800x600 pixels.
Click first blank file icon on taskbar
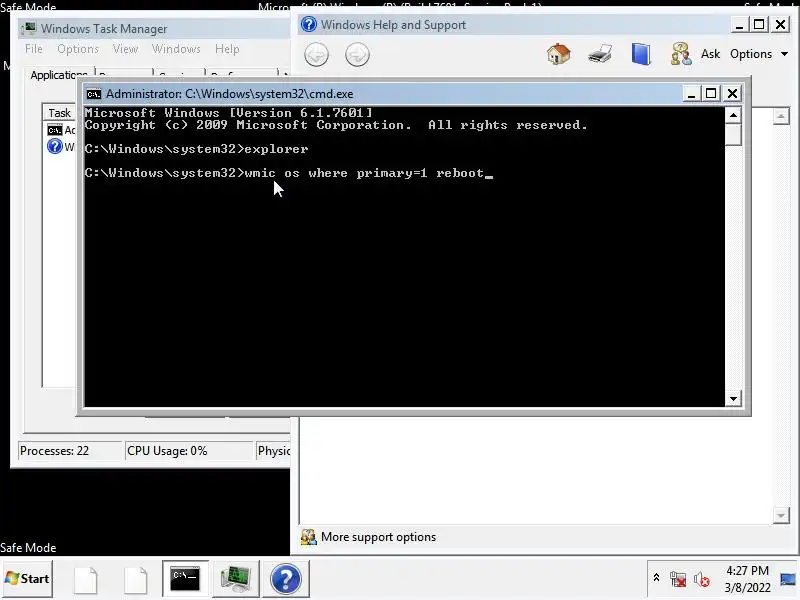pyautogui.click(x=86, y=580)
